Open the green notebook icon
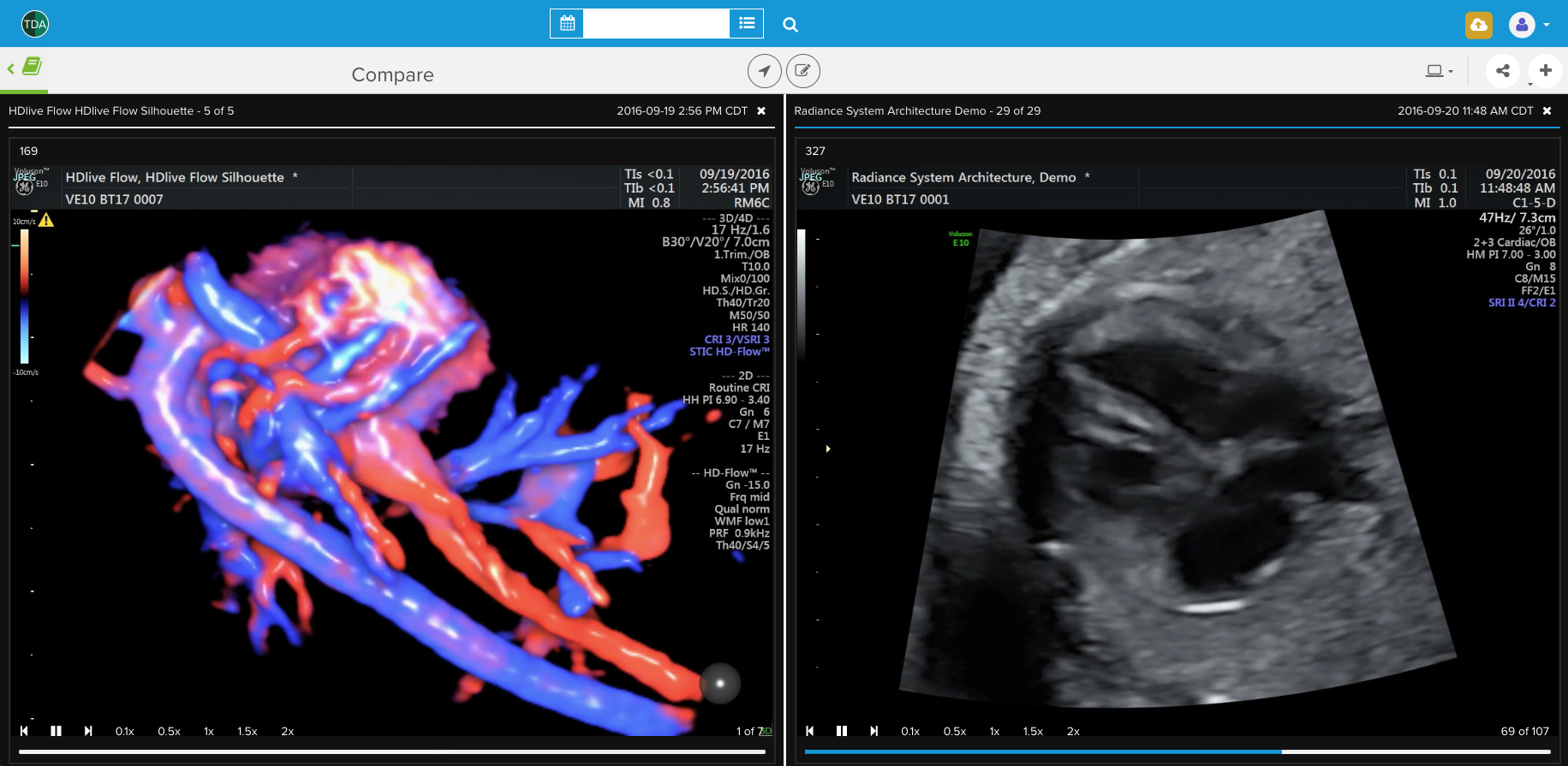The height and width of the screenshot is (766, 1568). click(x=32, y=67)
